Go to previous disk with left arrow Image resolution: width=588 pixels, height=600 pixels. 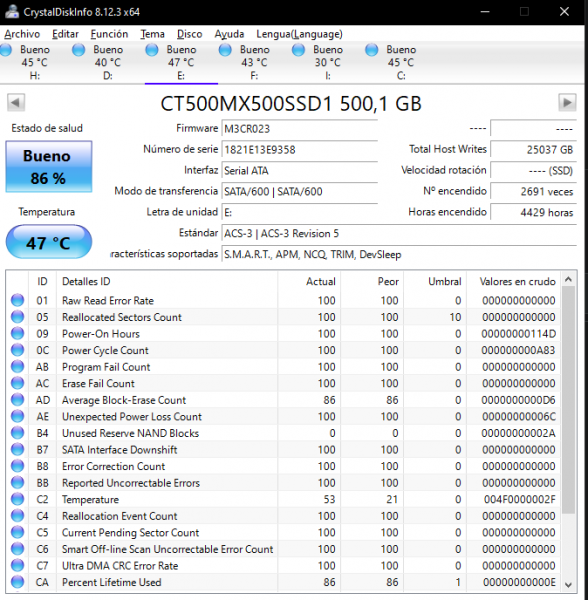[16, 103]
